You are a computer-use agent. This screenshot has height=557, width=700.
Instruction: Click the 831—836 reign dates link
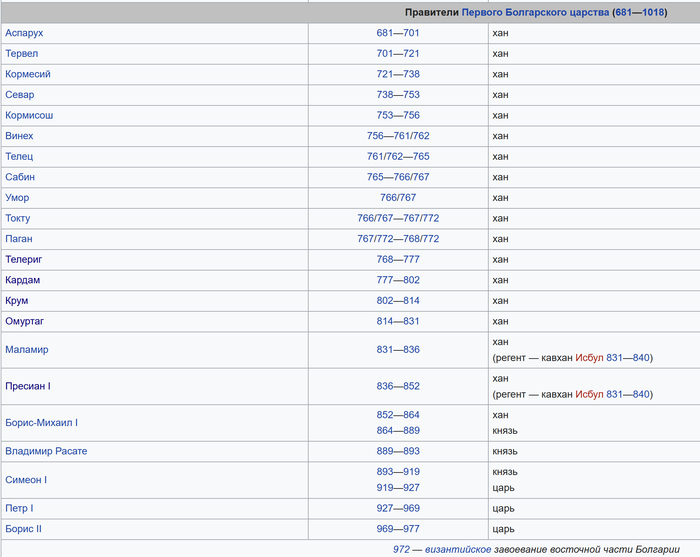(x=398, y=349)
